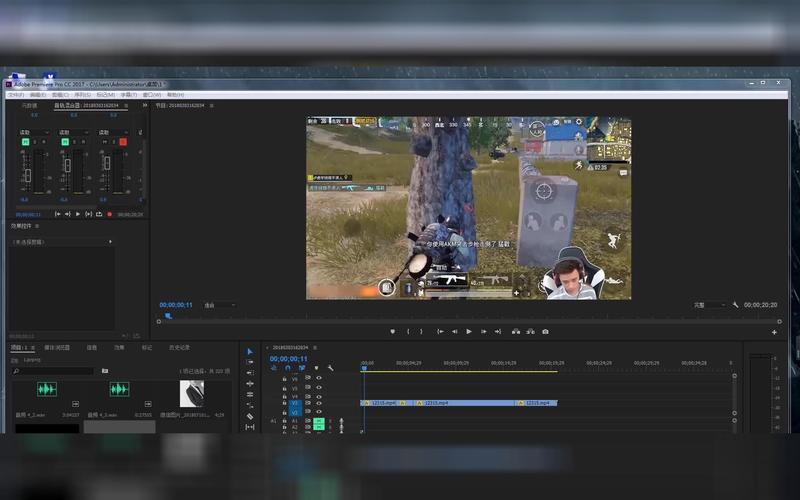This screenshot has height=500, width=800.
Task: Toggle green mute M on track A1
Action: point(319,421)
